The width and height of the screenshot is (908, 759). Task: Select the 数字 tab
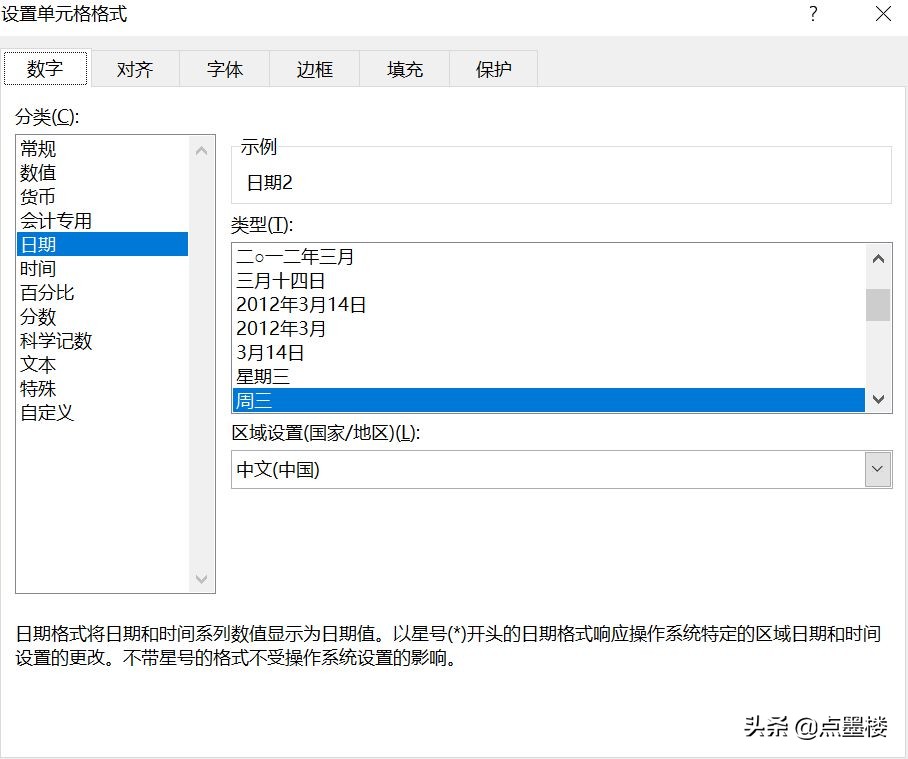[x=46, y=68]
